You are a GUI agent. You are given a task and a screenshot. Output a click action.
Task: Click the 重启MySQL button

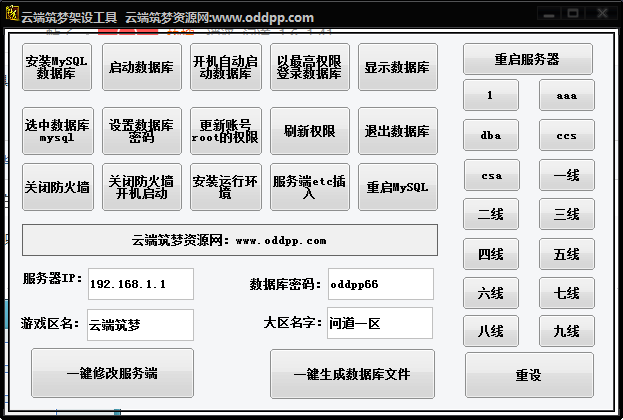[x=398, y=187]
